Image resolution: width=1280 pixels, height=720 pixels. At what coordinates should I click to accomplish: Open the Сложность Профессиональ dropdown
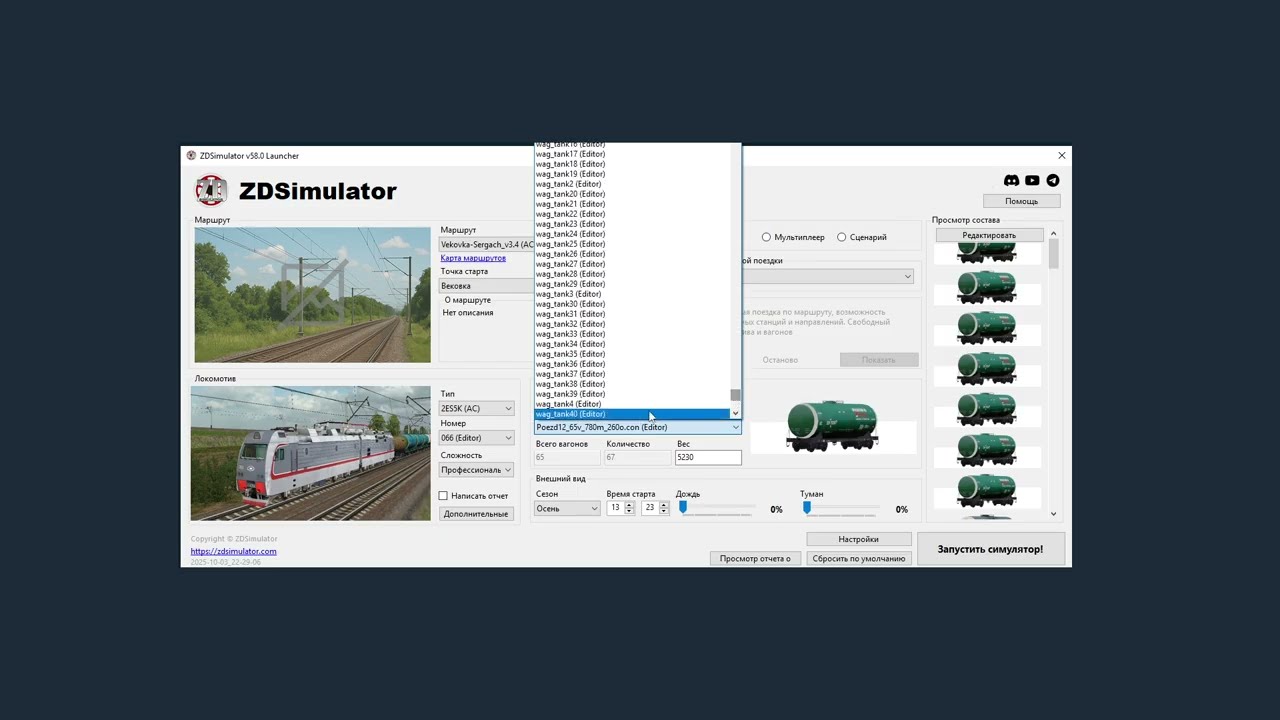coord(476,470)
